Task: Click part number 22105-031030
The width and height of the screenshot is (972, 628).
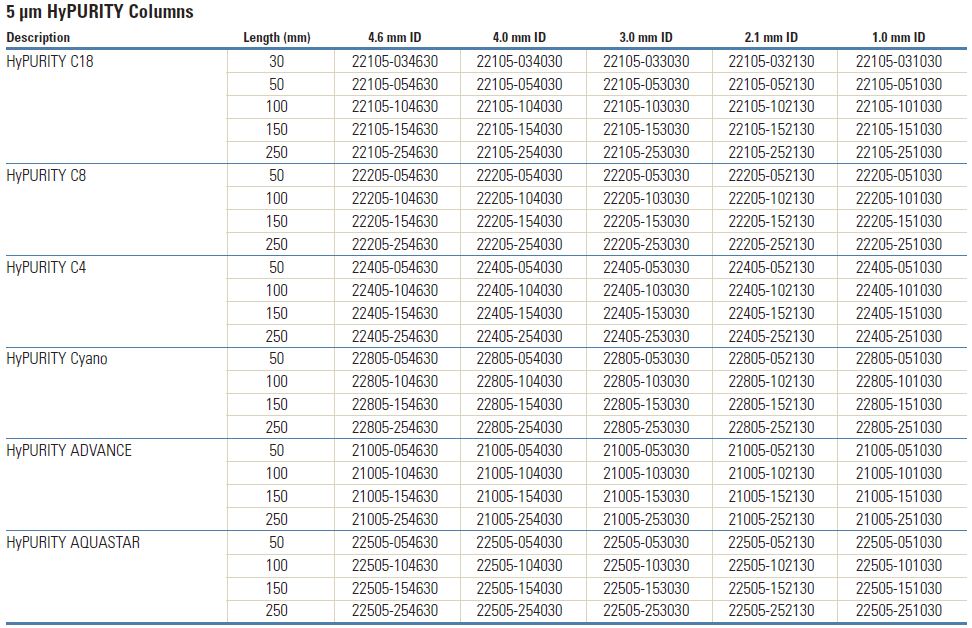Action: click(899, 61)
